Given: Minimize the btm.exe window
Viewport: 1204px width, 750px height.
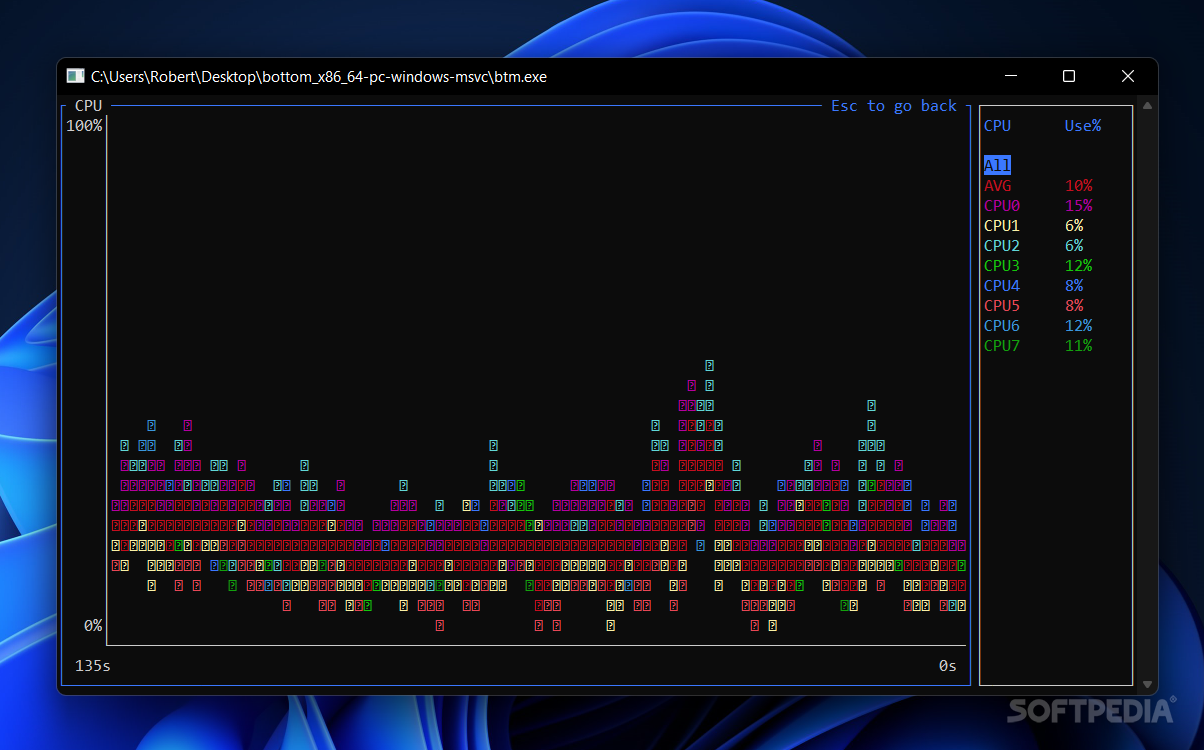Looking at the screenshot, I should coord(1012,76).
